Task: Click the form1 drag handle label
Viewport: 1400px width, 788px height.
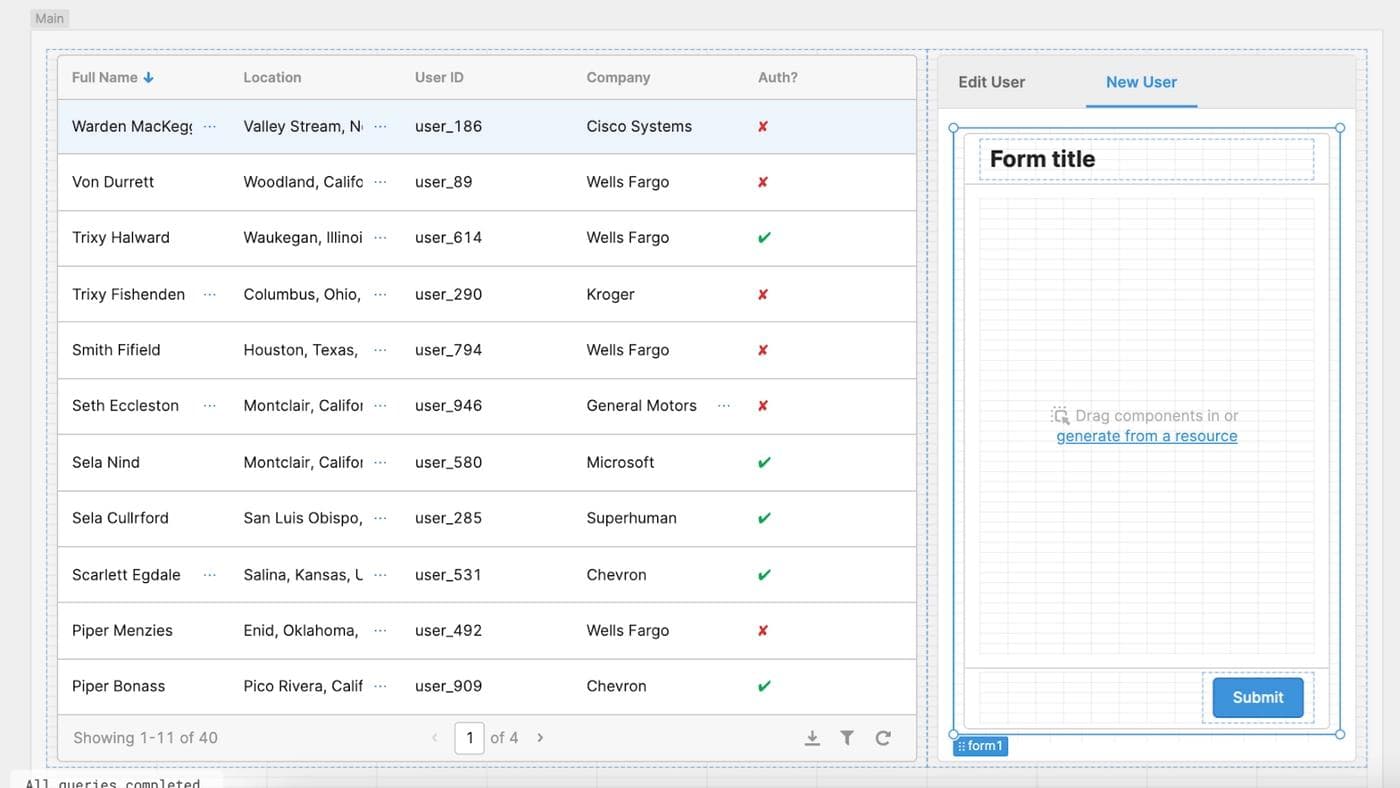Action: pos(980,746)
